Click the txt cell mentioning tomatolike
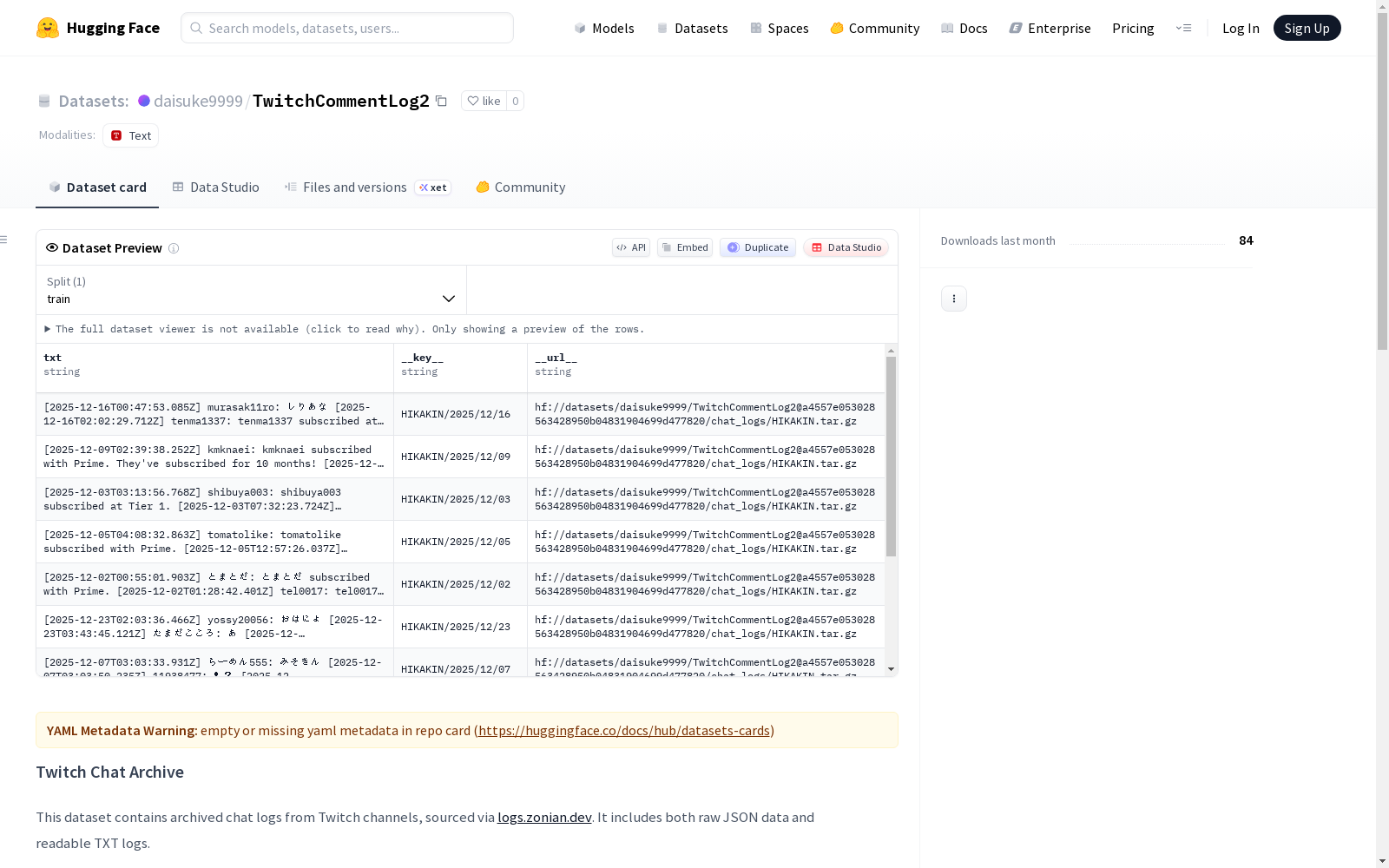This screenshot has height=868, width=1389. click(x=214, y=542)
